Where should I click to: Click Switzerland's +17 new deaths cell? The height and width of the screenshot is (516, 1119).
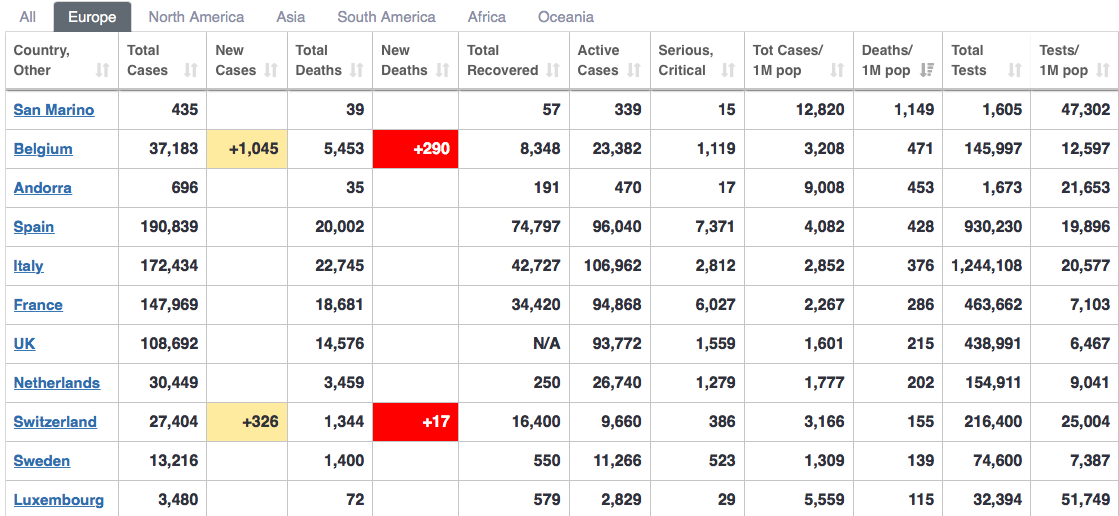[415, 422]
